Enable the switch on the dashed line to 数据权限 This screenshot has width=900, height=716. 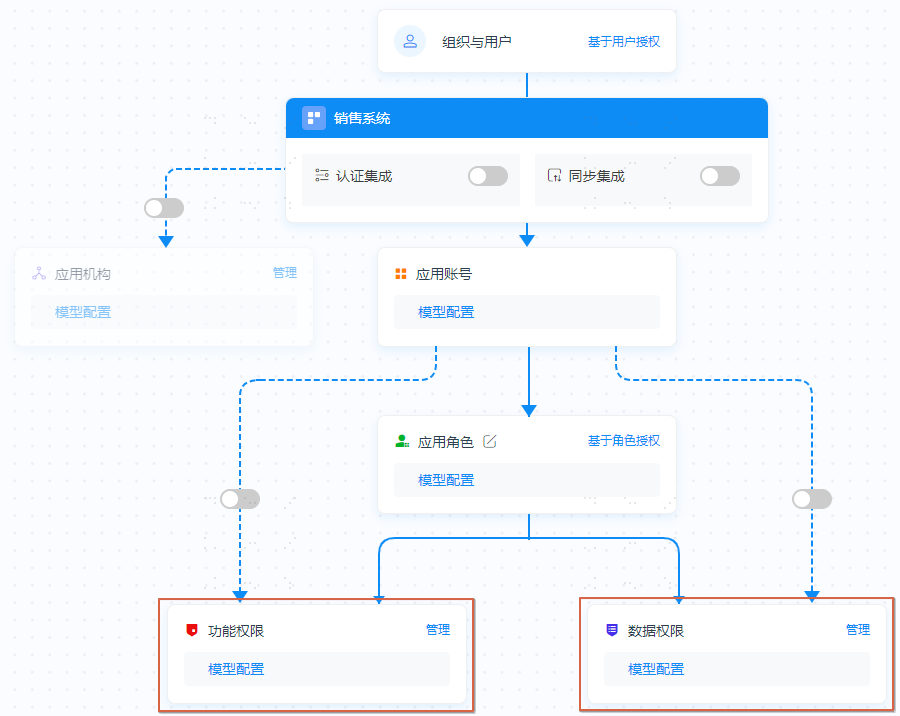812,499
